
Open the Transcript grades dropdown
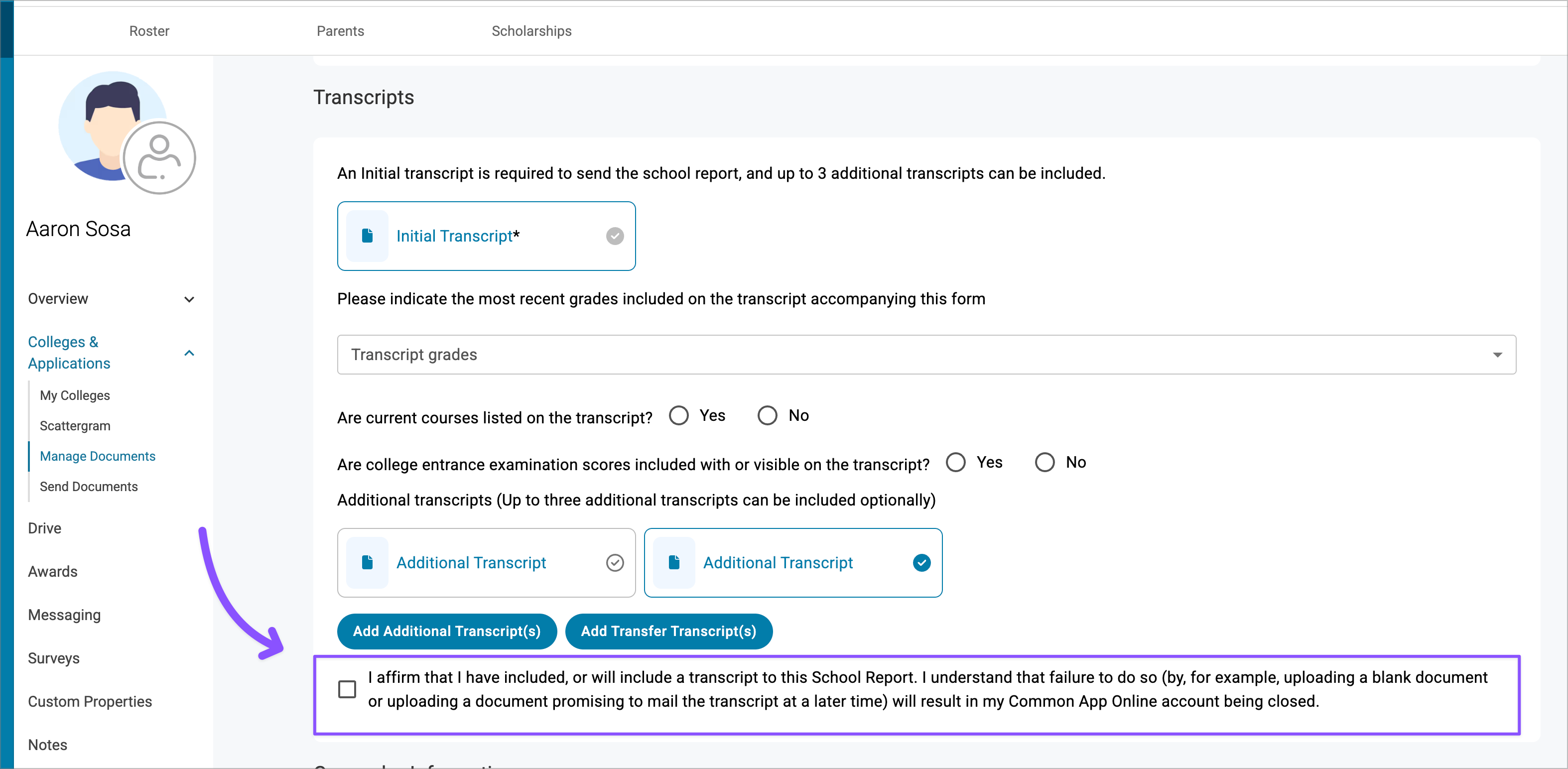pos(926,354)
